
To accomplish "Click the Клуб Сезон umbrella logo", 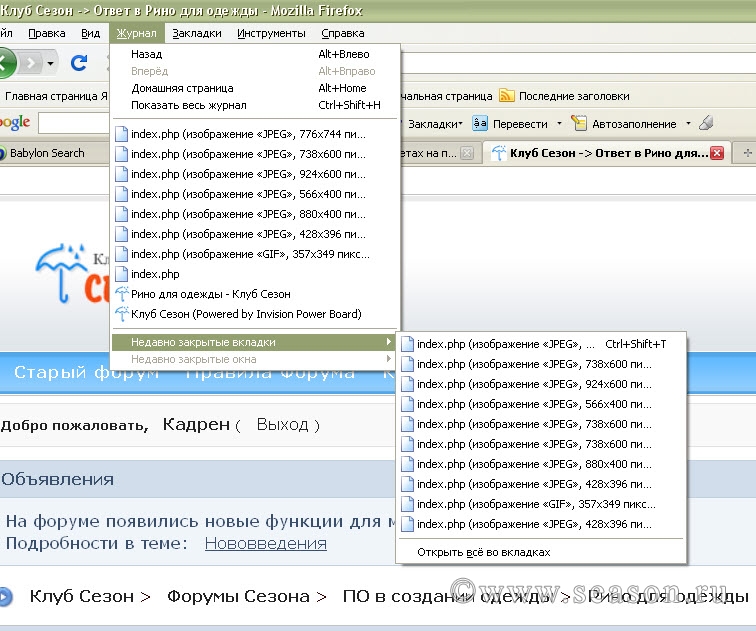I will pos(72,273).
